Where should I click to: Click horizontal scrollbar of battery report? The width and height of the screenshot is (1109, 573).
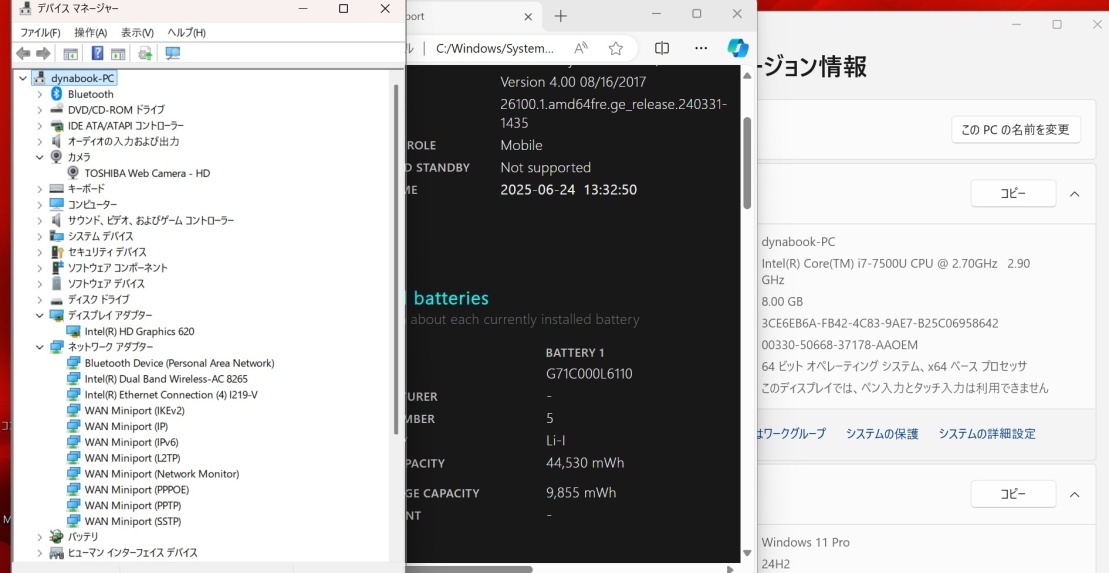coord(469,569)
